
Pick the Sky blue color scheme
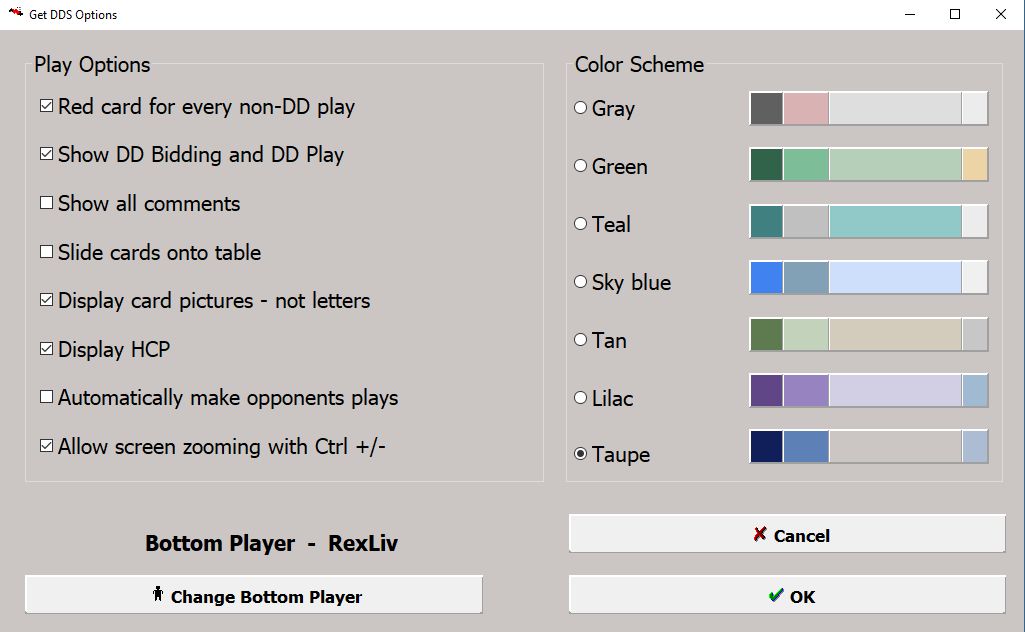[x=580, y=282]
